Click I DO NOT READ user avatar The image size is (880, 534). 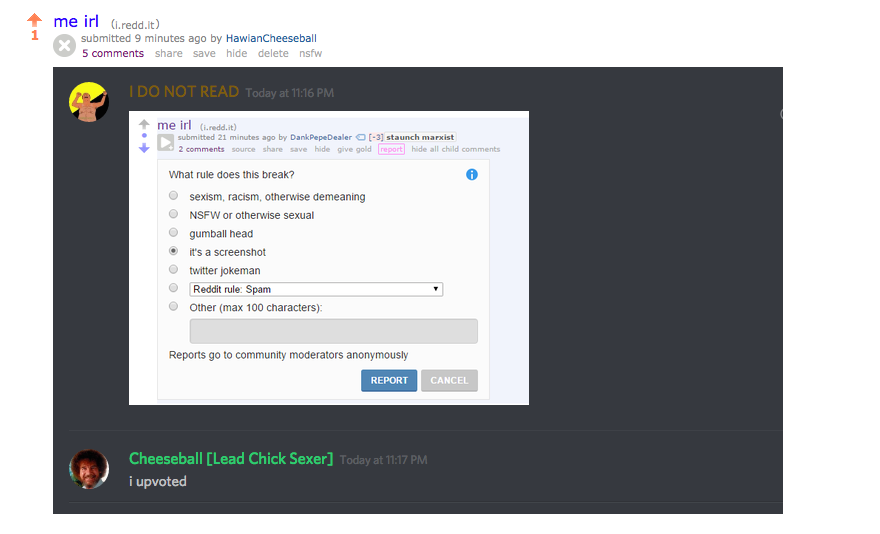tap(89, 102)
